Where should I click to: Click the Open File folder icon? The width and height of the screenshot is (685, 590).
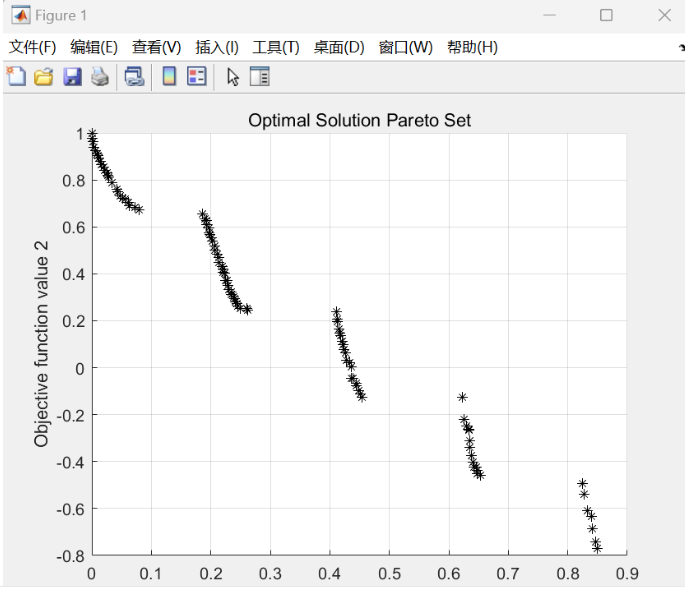pyautogui.click(x=44, y=77)
